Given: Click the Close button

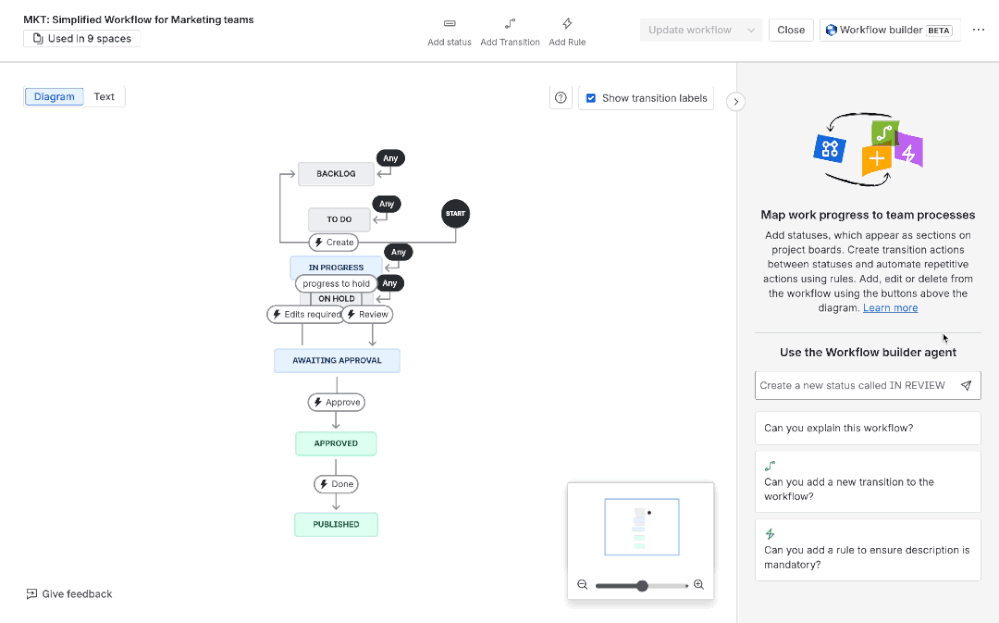Looking at the screenshot, I should click(790, 29).
